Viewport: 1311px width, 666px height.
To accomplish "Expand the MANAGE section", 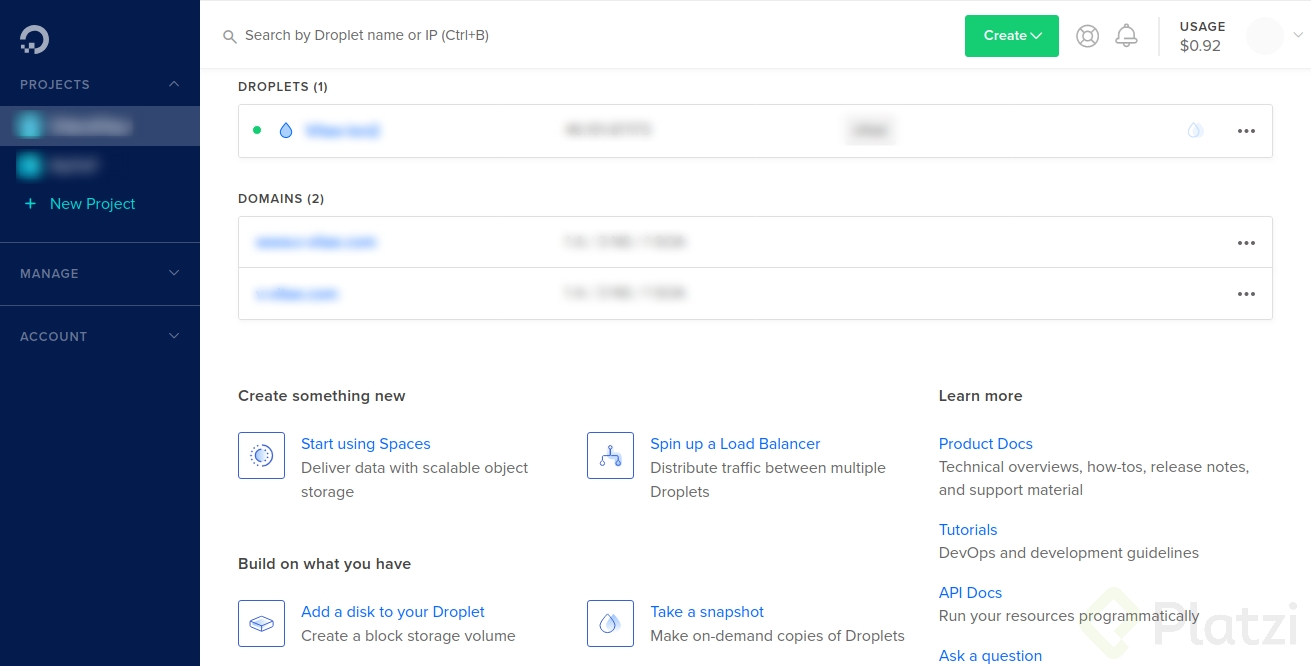I will (x=171, y=273).
